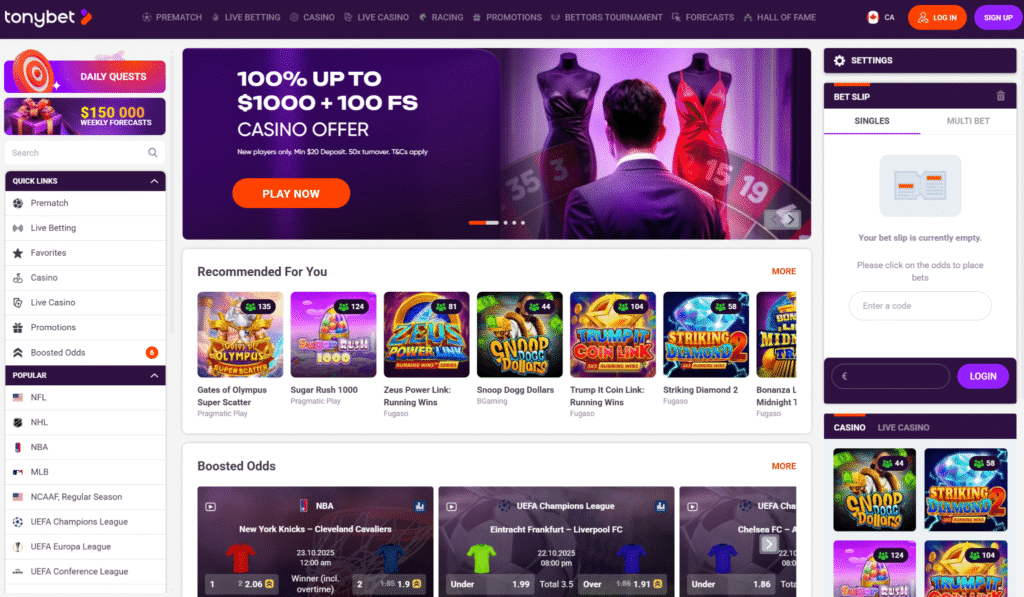Click the search magnifier icon
1024x597 pixels.
(153, 153)
